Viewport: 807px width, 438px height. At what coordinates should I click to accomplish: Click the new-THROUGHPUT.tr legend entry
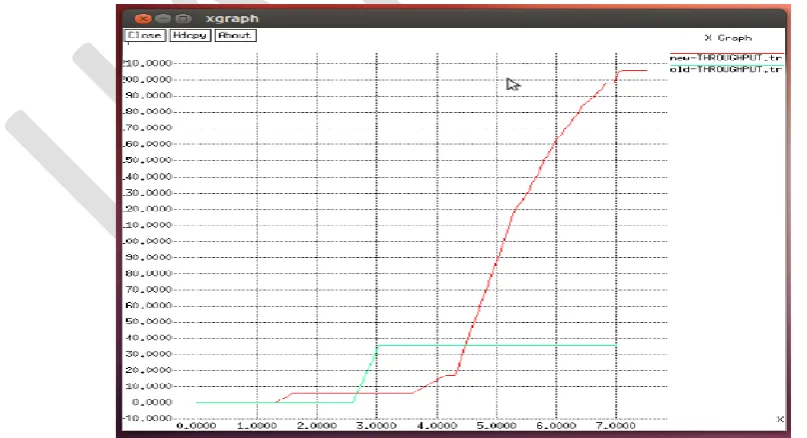click(x=726, y=58)
